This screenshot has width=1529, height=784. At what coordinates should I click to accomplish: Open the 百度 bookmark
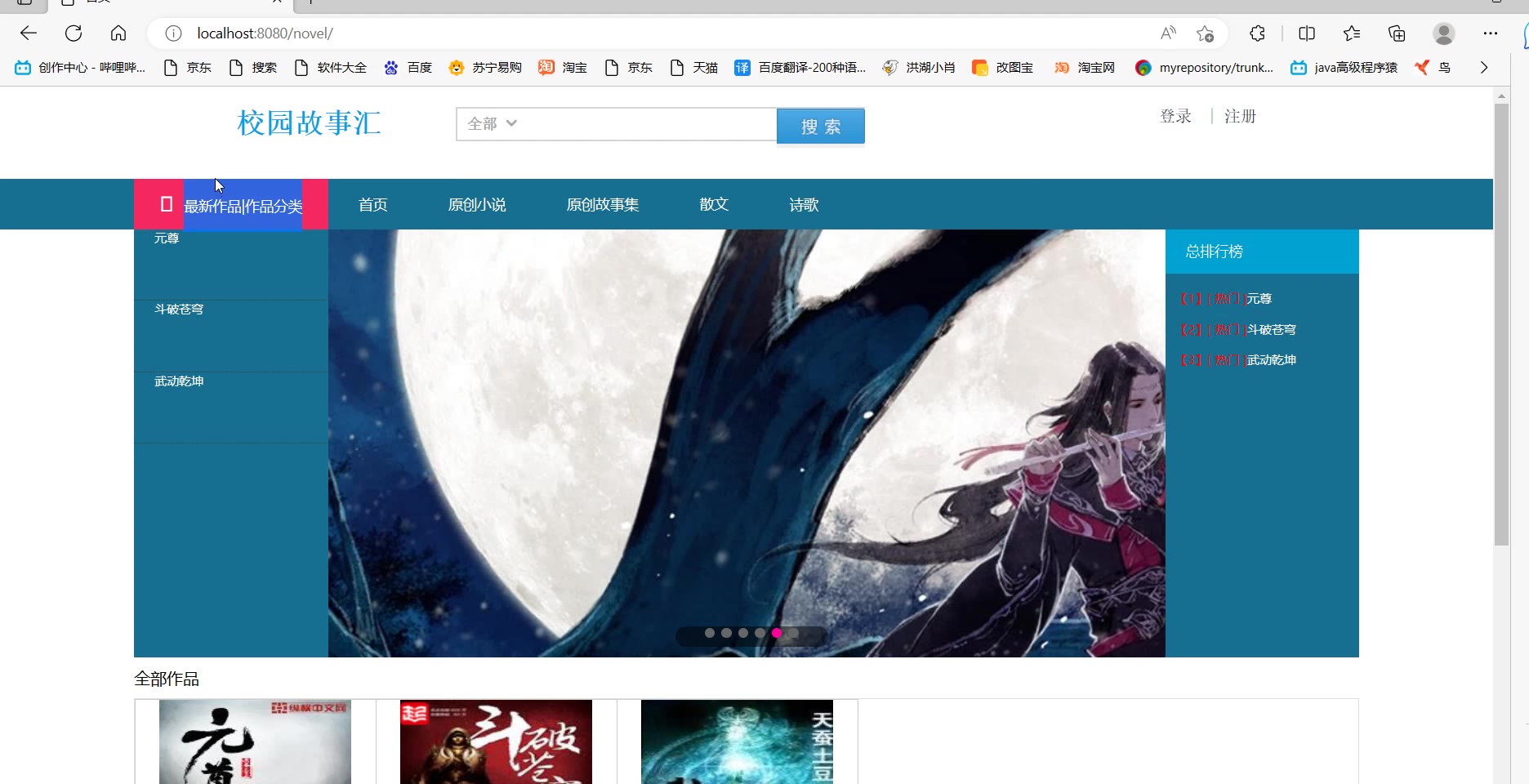pos(408,68)
